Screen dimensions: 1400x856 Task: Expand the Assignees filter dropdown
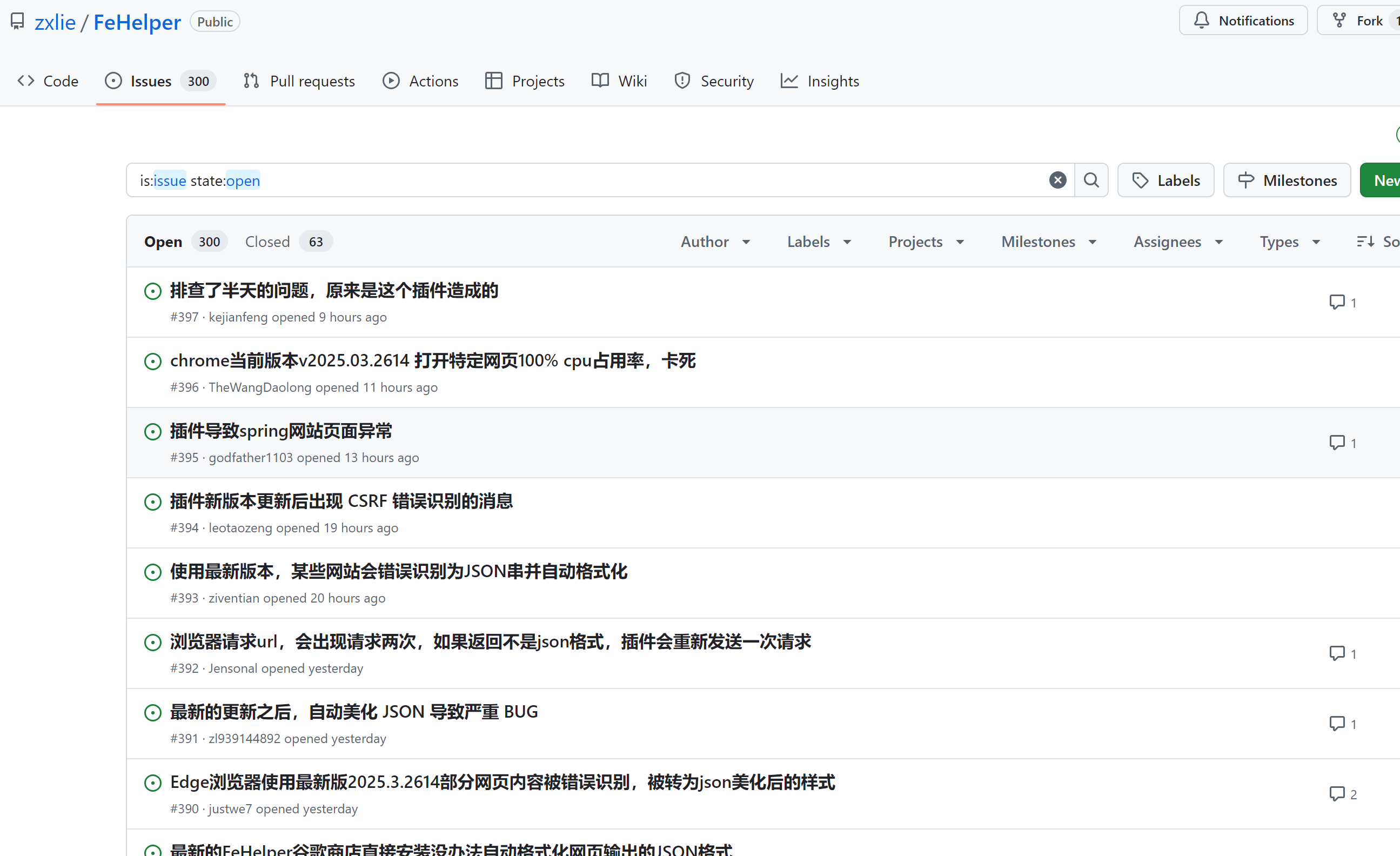(x=1178, y=242)
